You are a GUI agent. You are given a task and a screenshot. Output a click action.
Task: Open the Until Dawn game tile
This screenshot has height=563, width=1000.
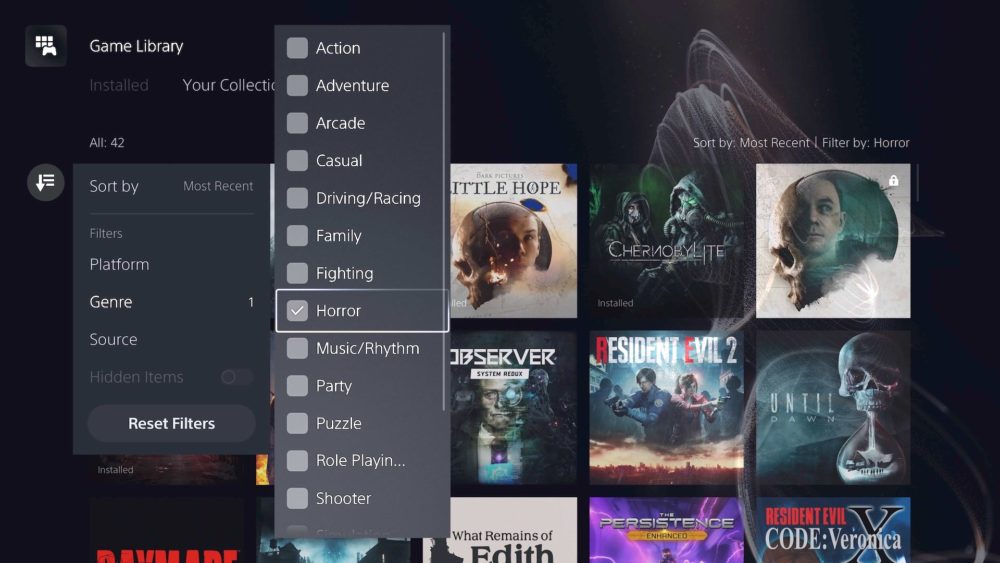833,407
